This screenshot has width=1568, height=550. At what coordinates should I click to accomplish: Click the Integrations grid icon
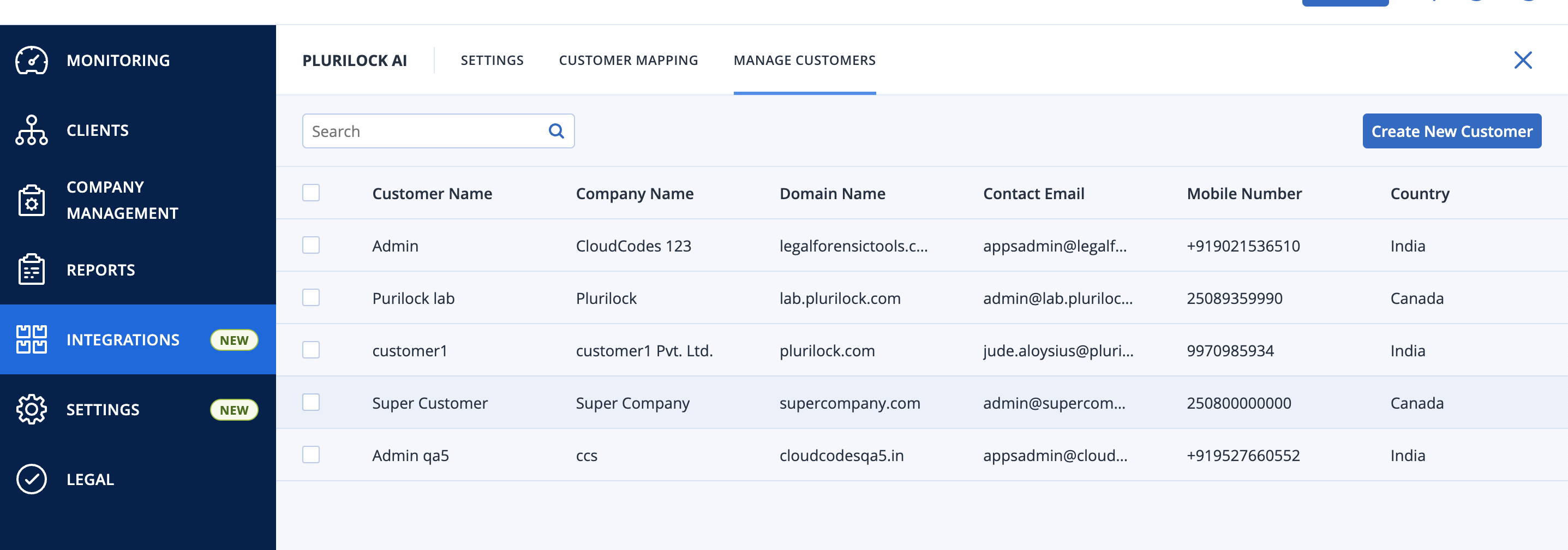pos(32,339)
